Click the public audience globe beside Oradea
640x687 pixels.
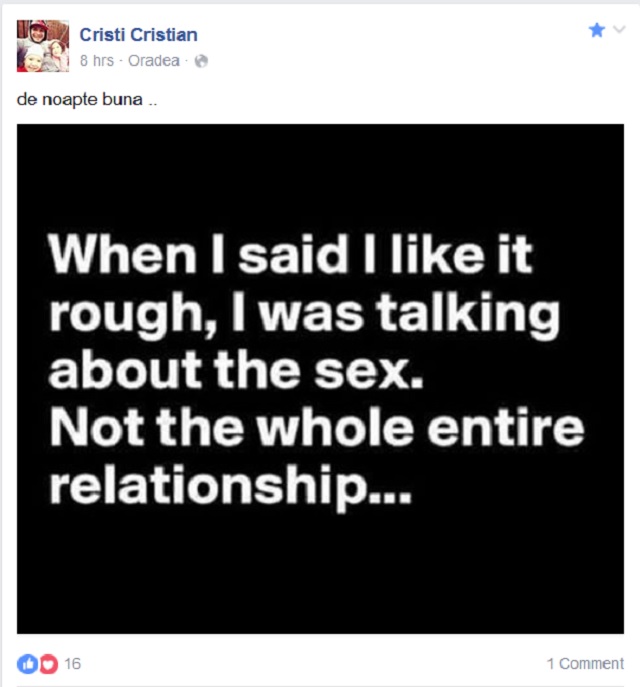tap(201, 61)
